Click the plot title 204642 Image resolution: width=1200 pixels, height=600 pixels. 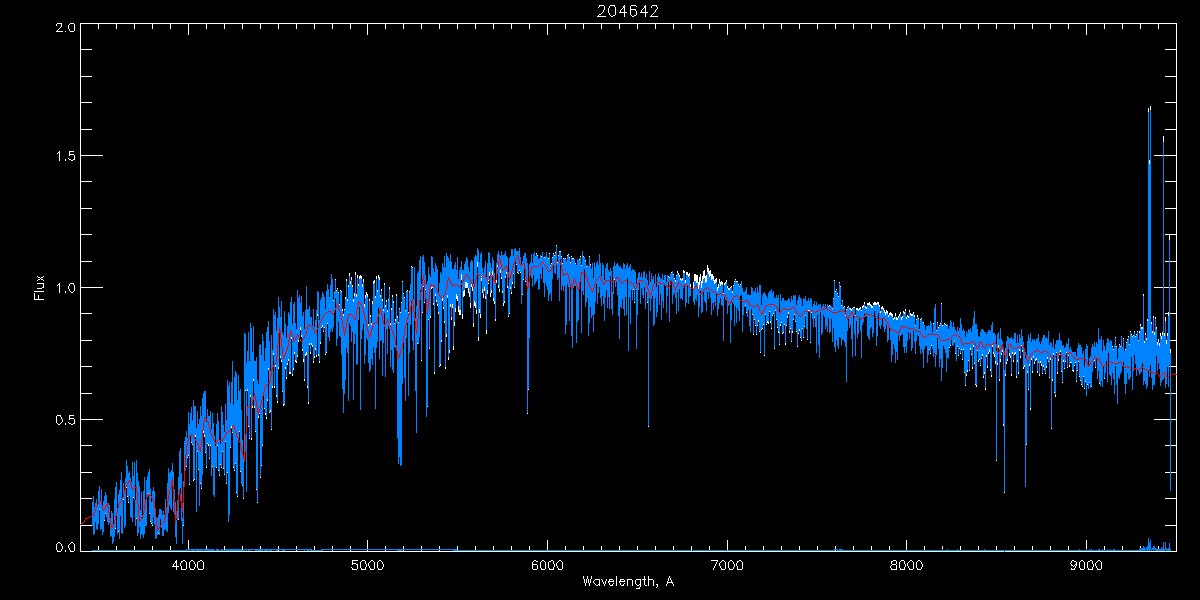[627, 11]
